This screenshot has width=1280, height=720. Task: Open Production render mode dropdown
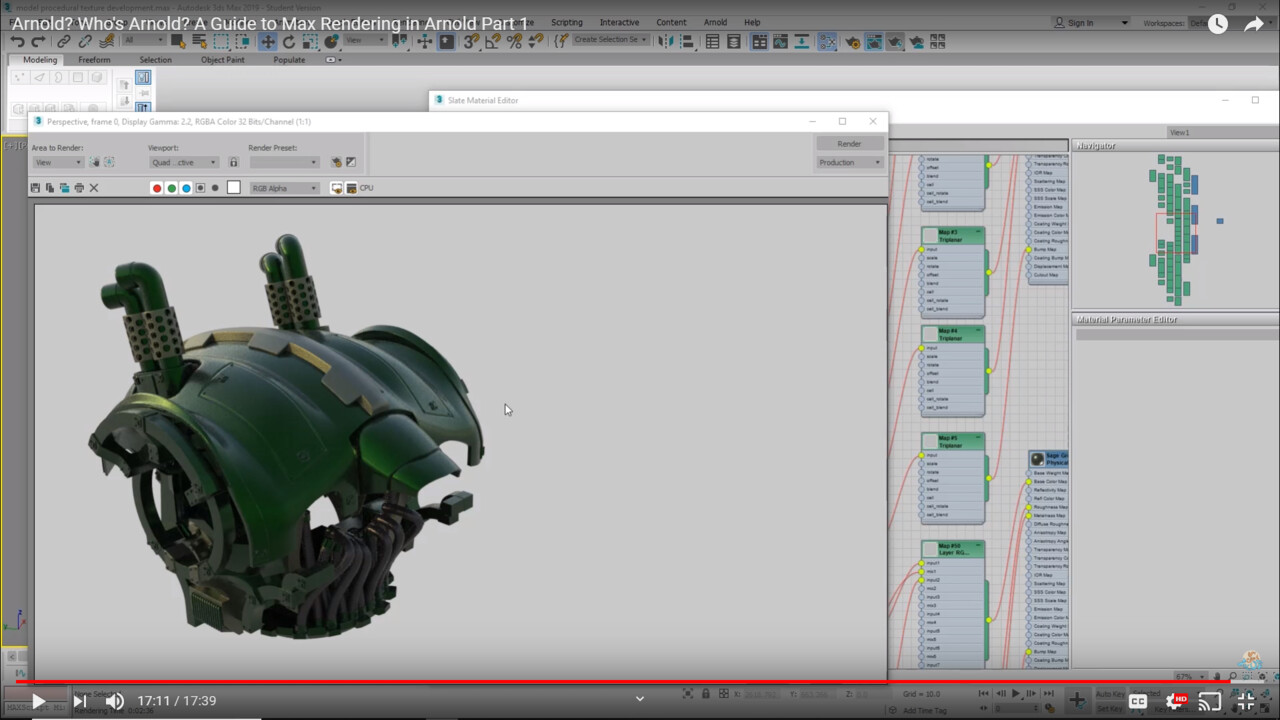pyautogui.click(x=849, y=162)
